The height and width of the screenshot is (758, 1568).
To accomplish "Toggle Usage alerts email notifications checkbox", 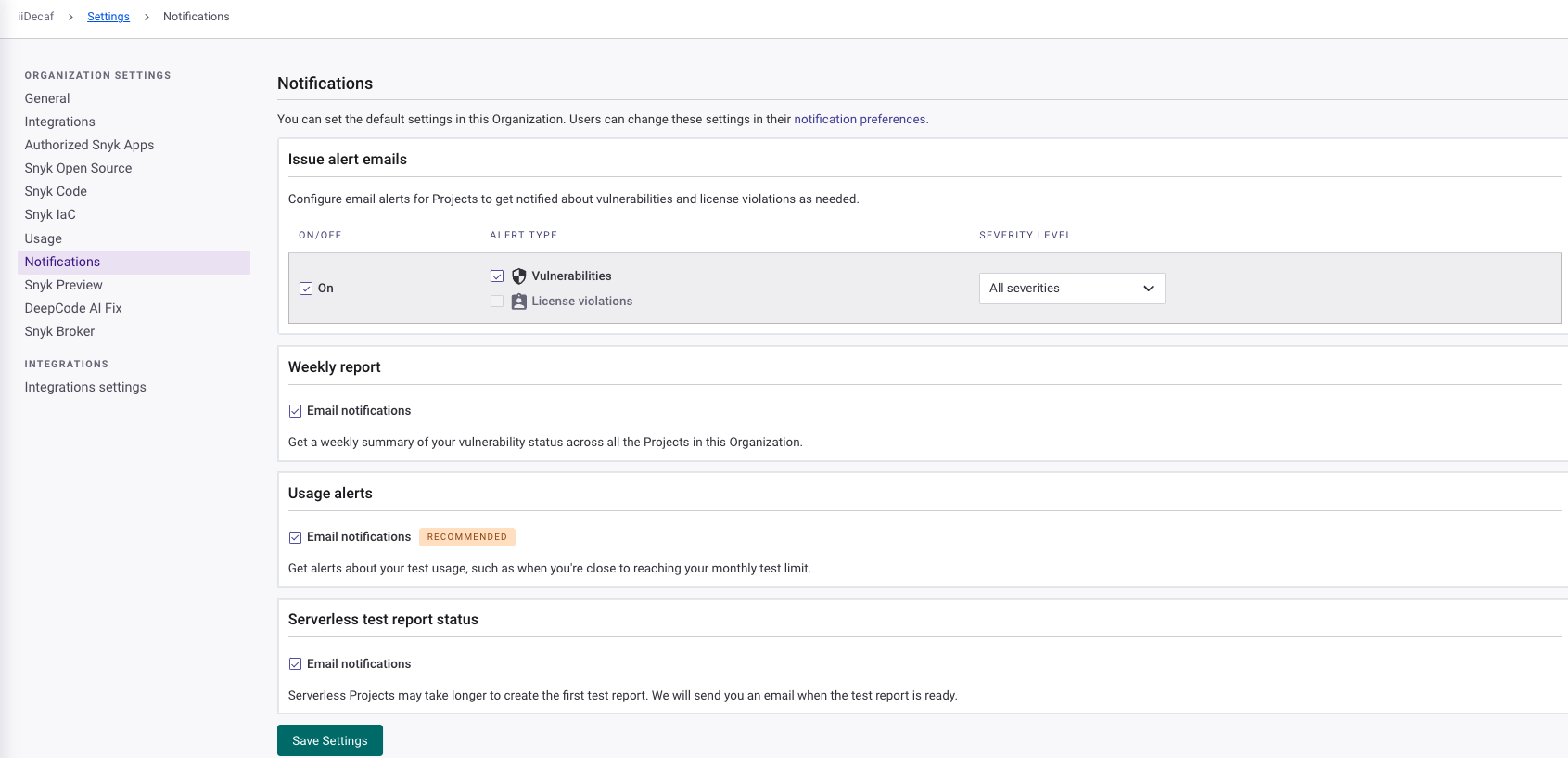I will tap(296, 537).
